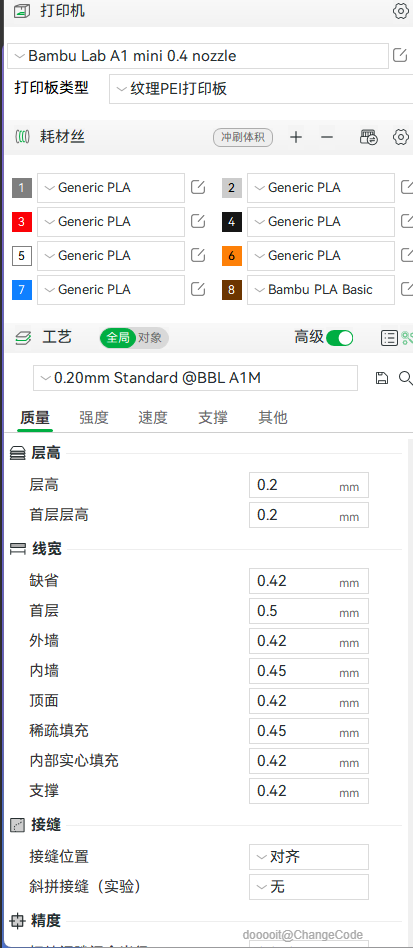
Task: Switch to the 其他 tab
Action: pos(273,418)
